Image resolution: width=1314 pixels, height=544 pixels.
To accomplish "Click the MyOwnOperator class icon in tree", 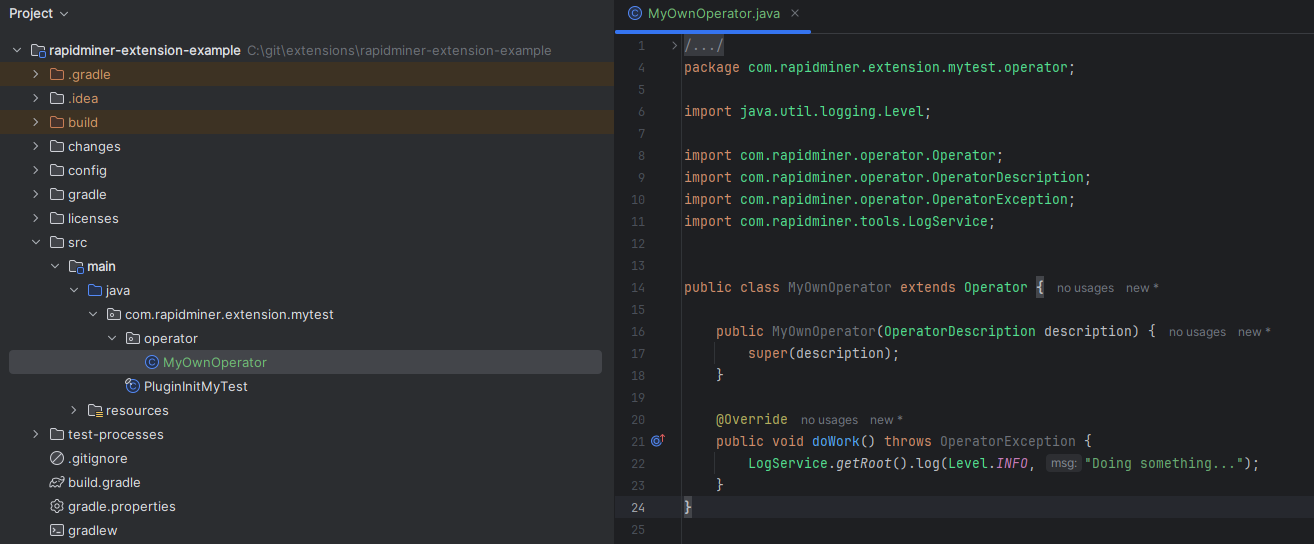I will pyautogui.click(x=152, y=362).
